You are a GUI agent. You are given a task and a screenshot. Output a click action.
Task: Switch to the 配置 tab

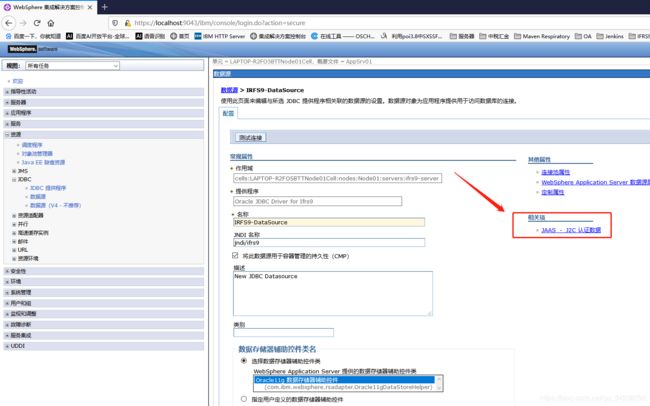[x=229, y=113]
